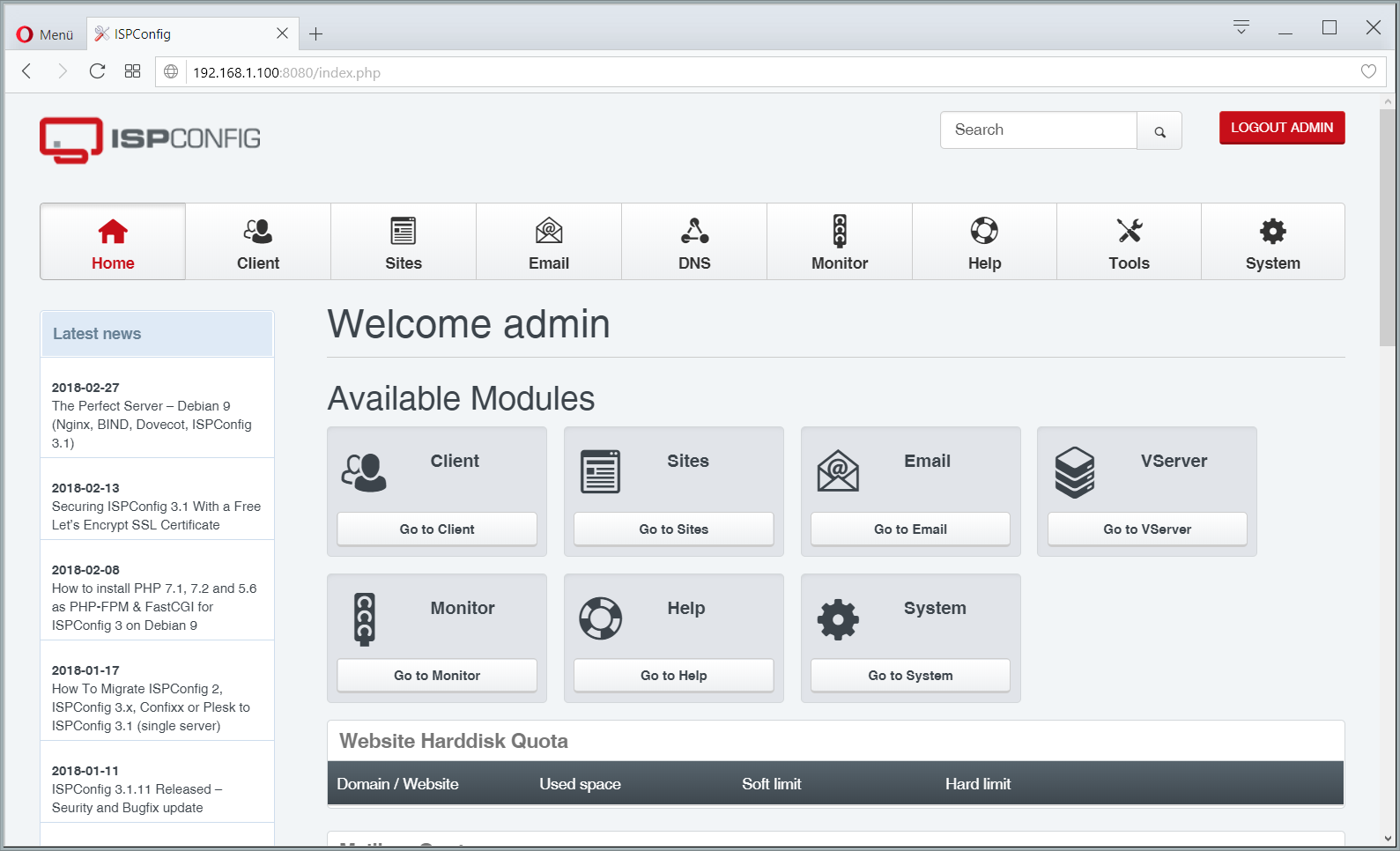Click the site info globe icon
The height and width of the screenshot is (851, 1400).
point(171,72)
